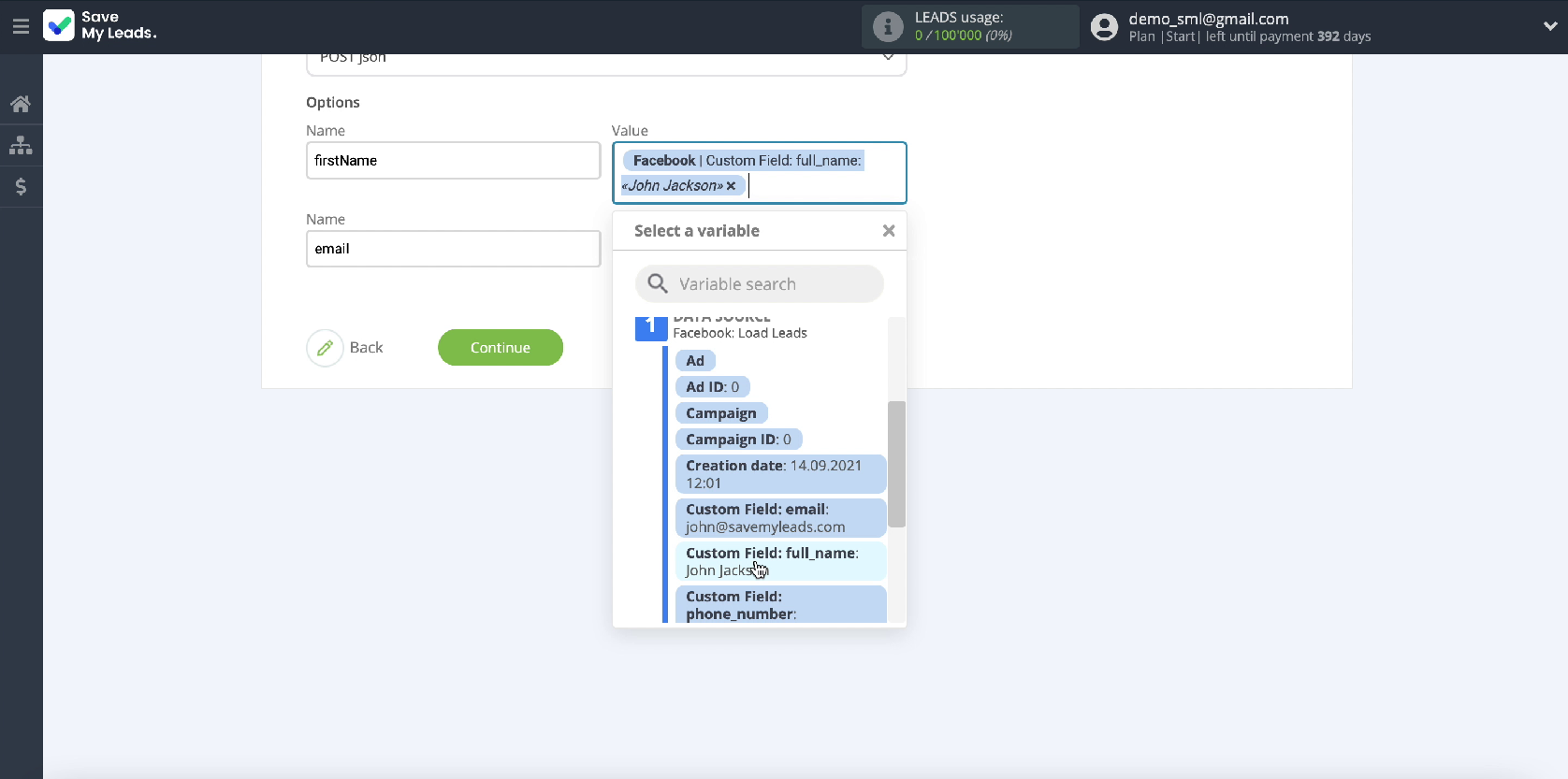Image resolution: width=1568 pixels, height=779 pixels.
Task: Select the Custom Field: phone_number variable
Action: pos(780,604)
